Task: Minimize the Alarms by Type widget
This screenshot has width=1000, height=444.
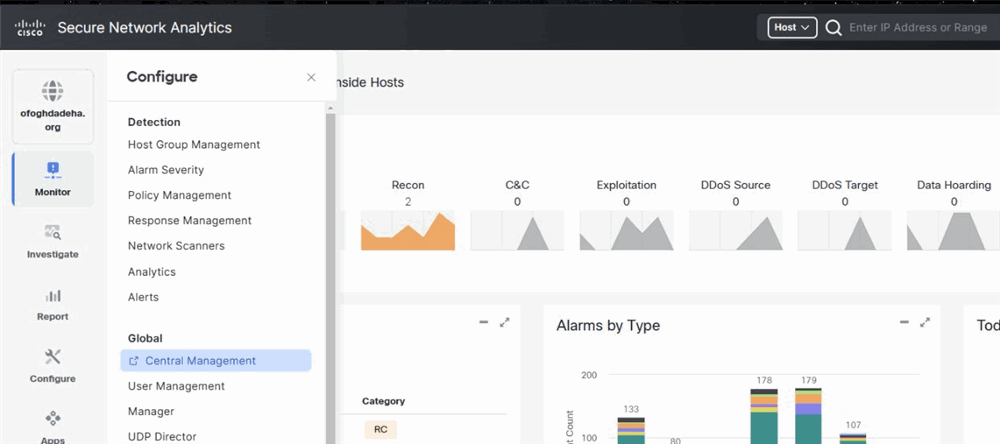Action: (x=903, y=322)
